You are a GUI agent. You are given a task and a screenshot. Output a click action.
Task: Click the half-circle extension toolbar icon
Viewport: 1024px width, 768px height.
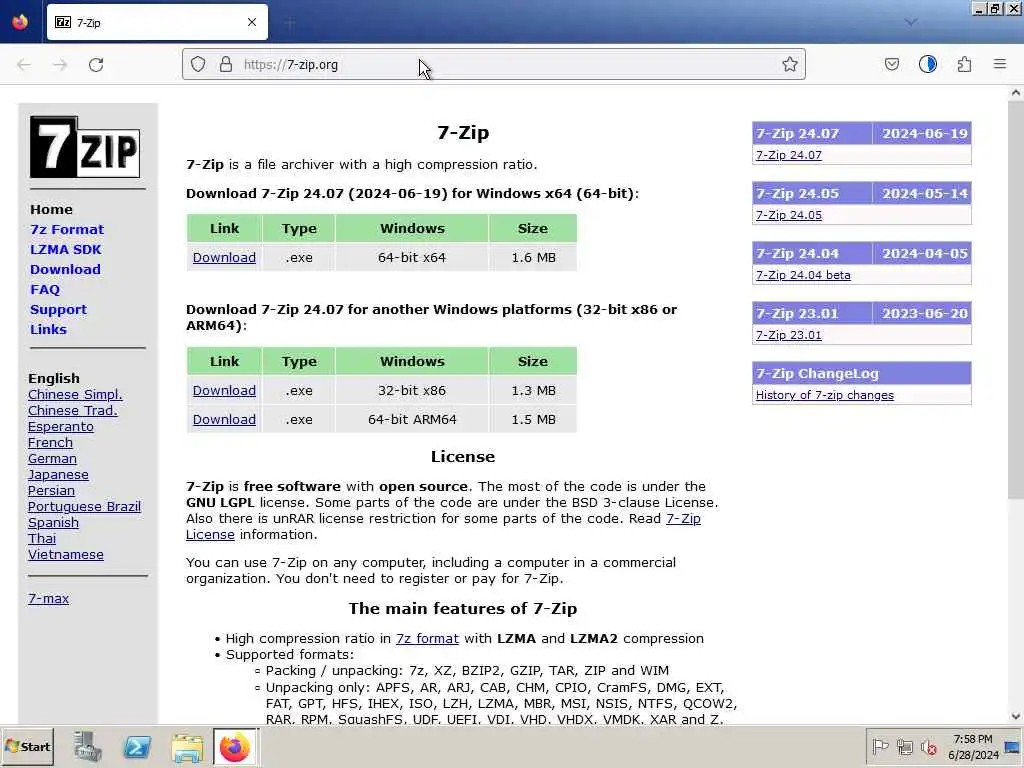pos(928,64)
